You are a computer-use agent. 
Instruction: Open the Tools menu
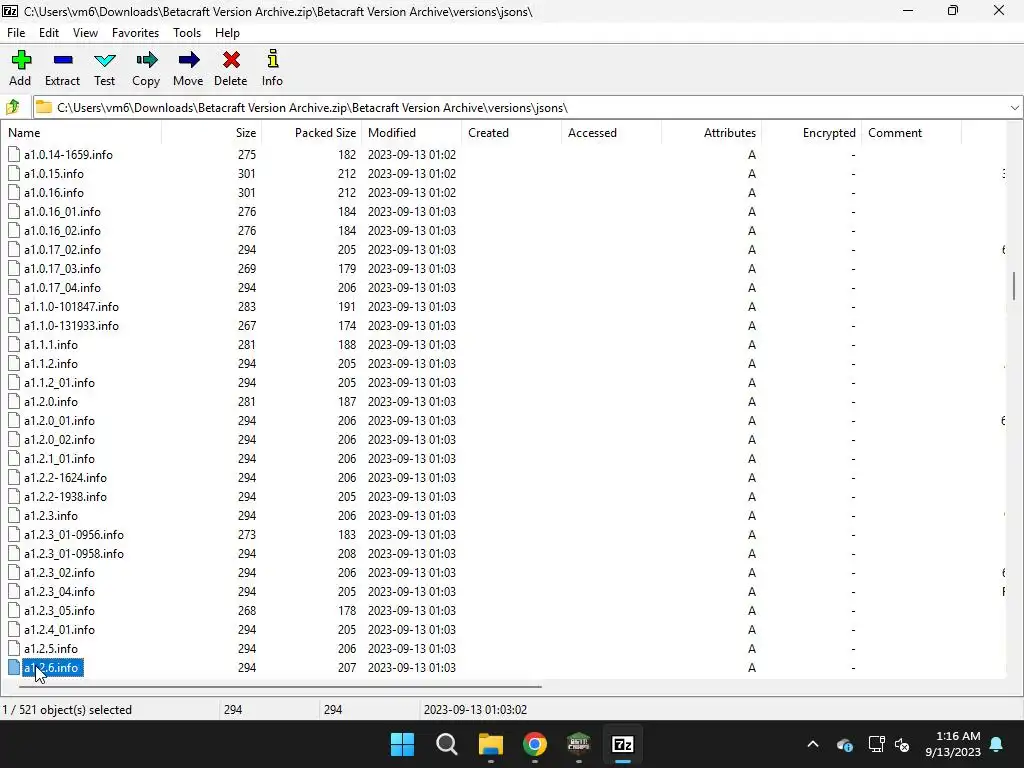[x=187, y=33]
